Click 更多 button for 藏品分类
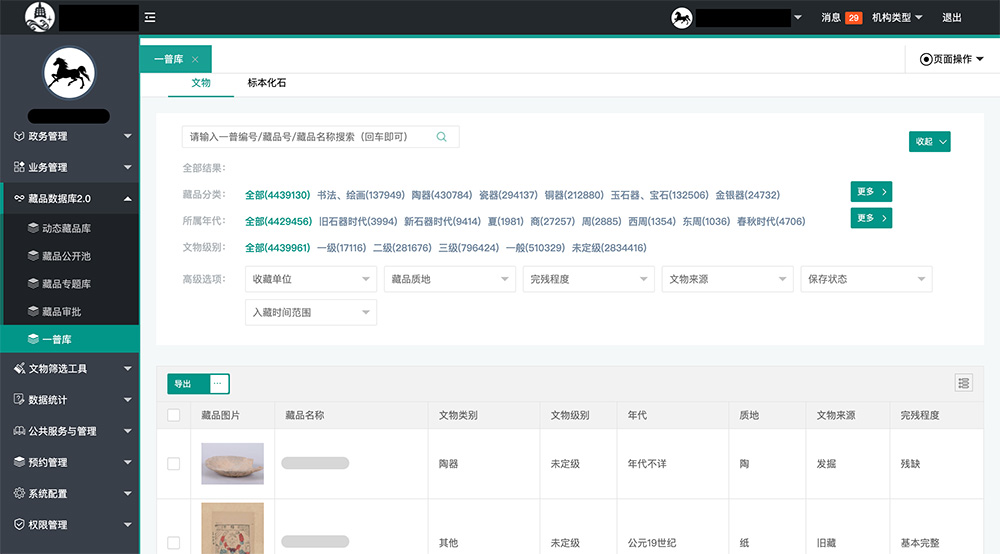The image size is (1000, 554). click(871, 191)
